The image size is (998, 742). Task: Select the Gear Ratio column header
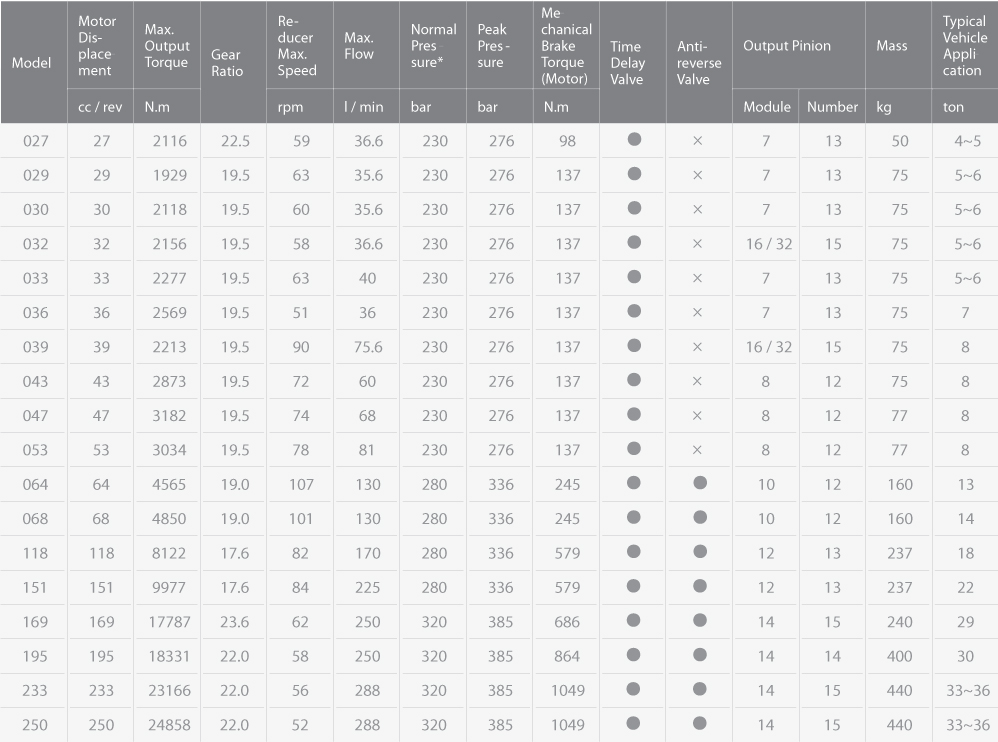pos(227,63)
